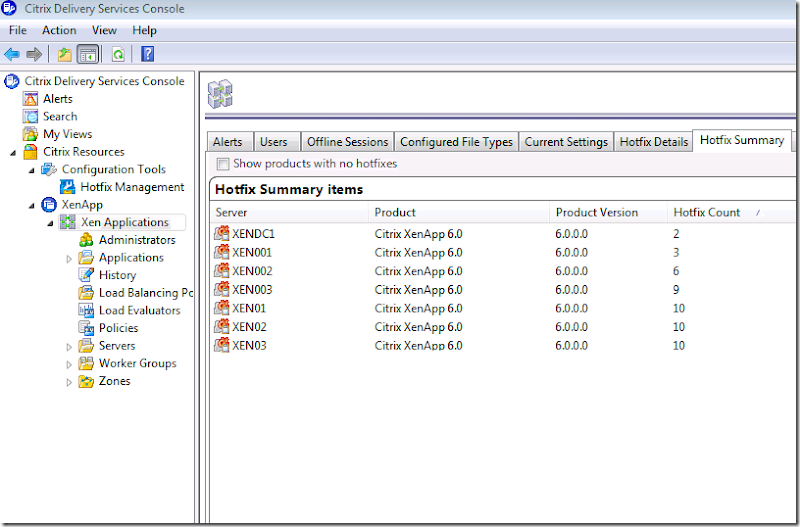Select the XEN003 server row

(503, 290)
